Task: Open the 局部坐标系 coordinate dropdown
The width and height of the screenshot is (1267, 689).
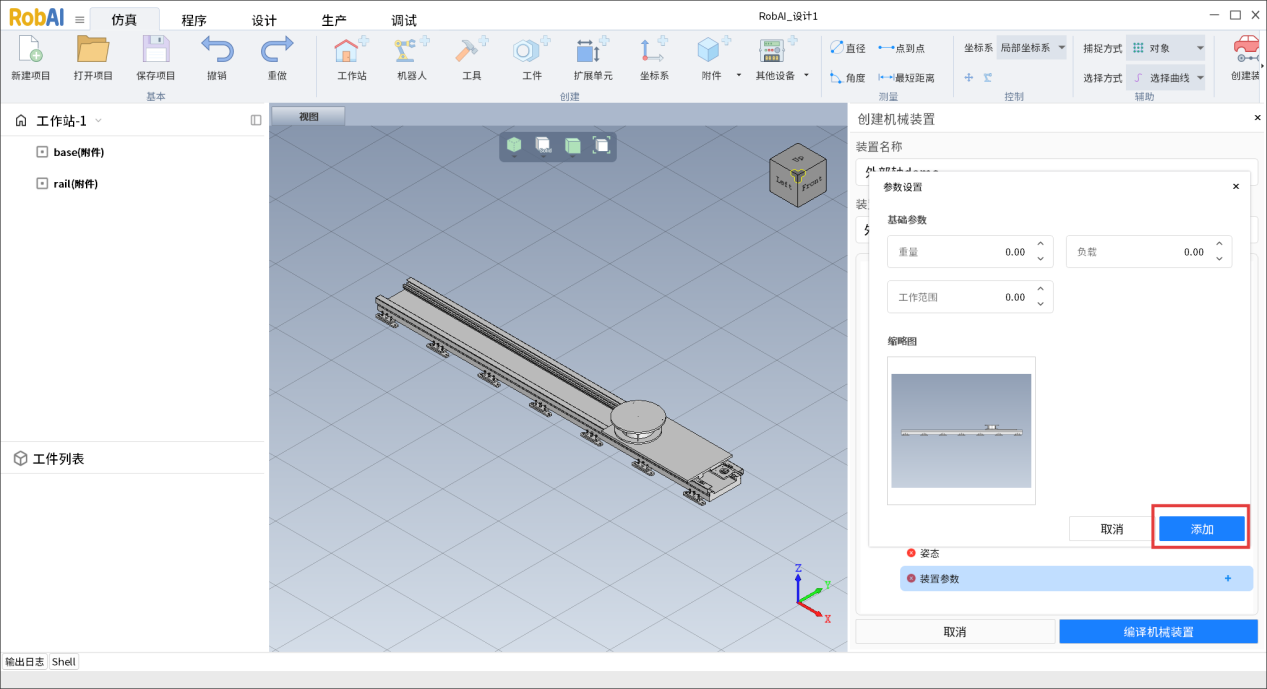Action: [1032, 47]
